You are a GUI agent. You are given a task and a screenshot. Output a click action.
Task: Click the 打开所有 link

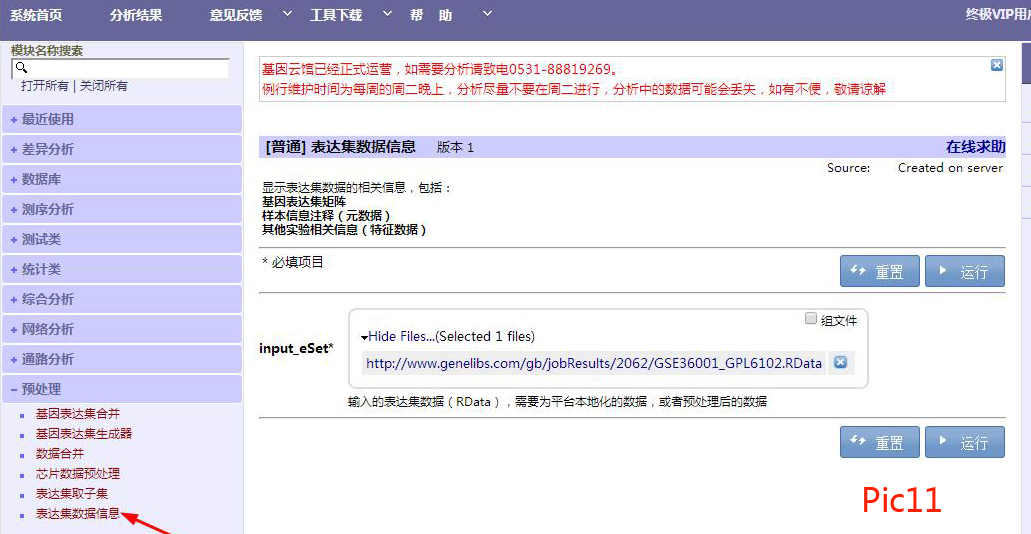[x=45, y=86]
